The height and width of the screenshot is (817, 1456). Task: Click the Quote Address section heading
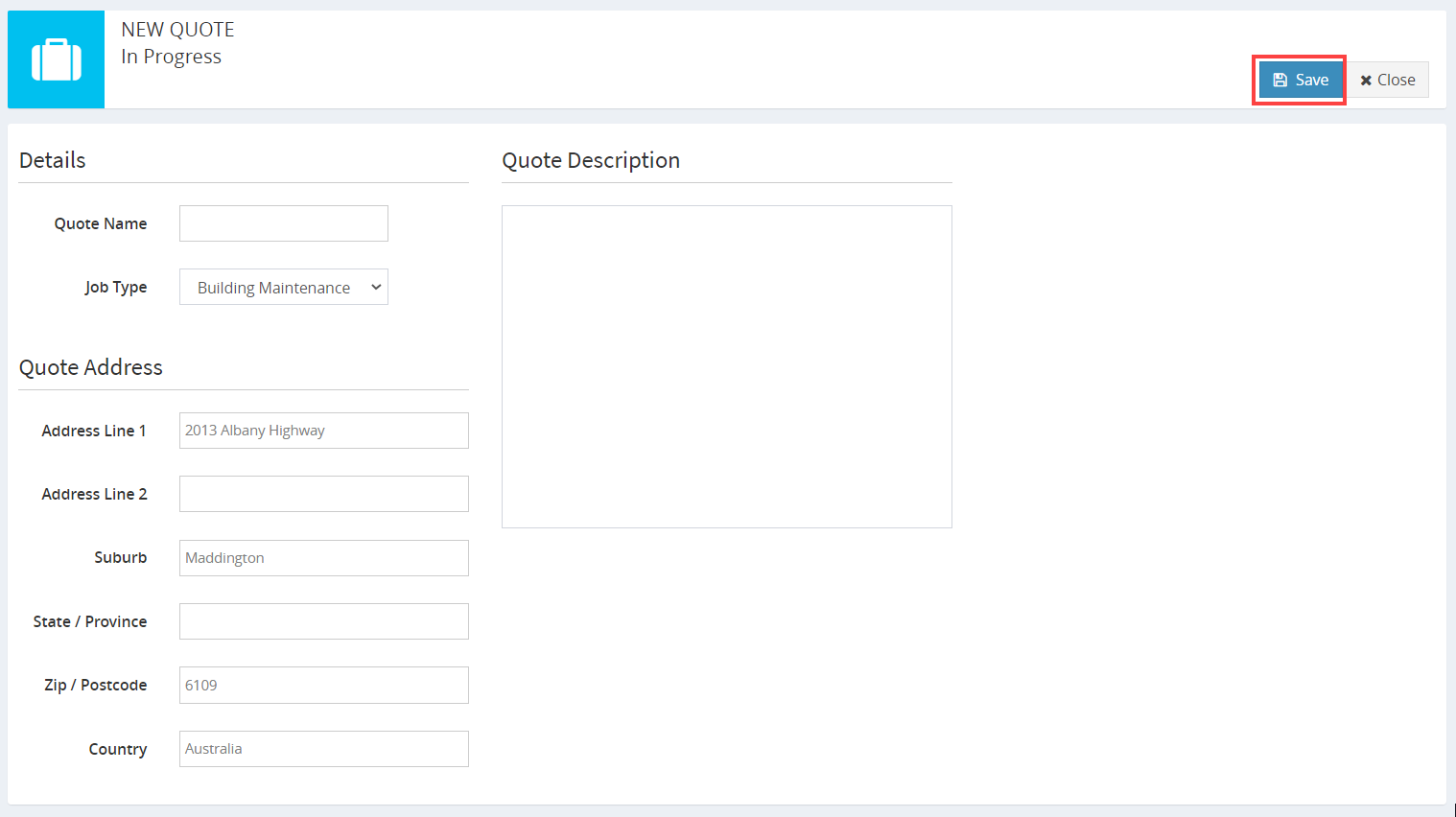(x=91, y=367)
